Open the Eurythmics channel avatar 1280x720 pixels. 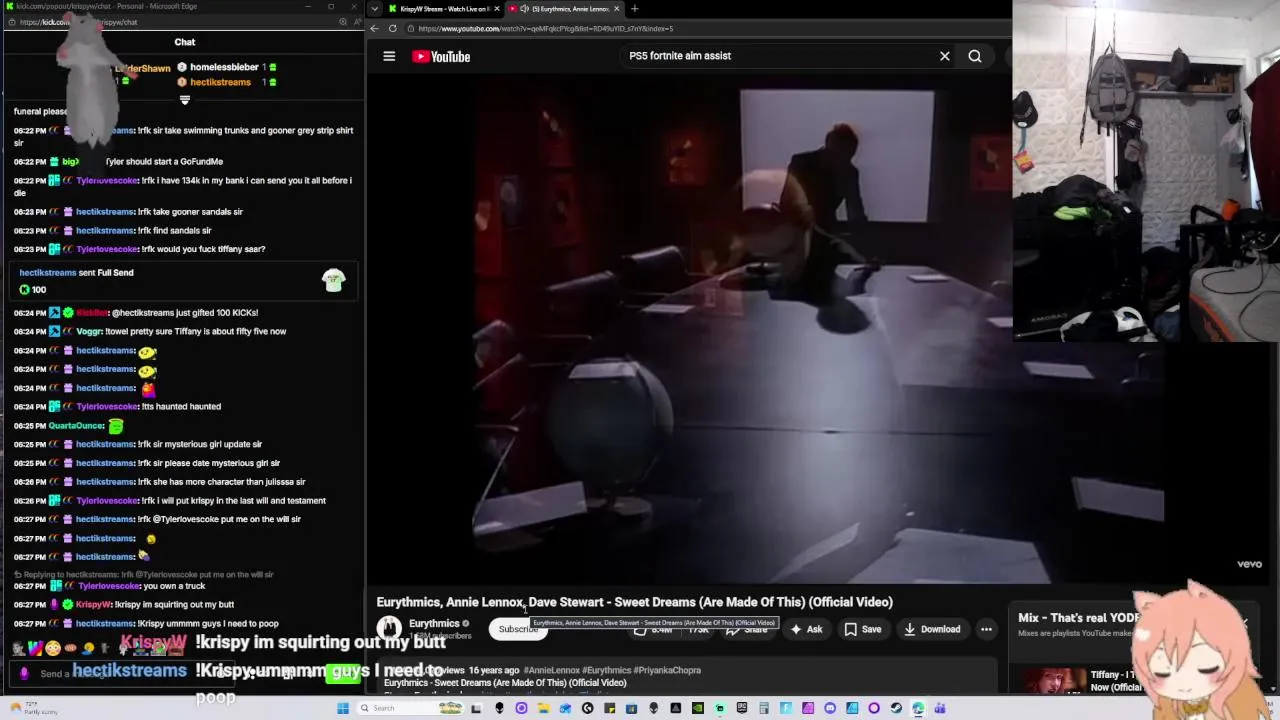tap(389, 628)
